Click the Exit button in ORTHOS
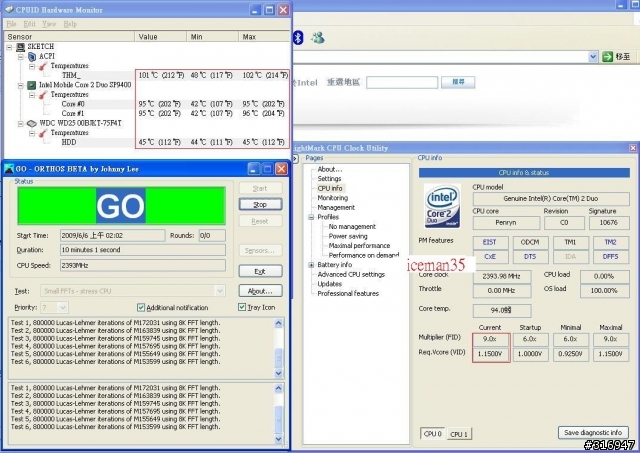 [260, 271]
